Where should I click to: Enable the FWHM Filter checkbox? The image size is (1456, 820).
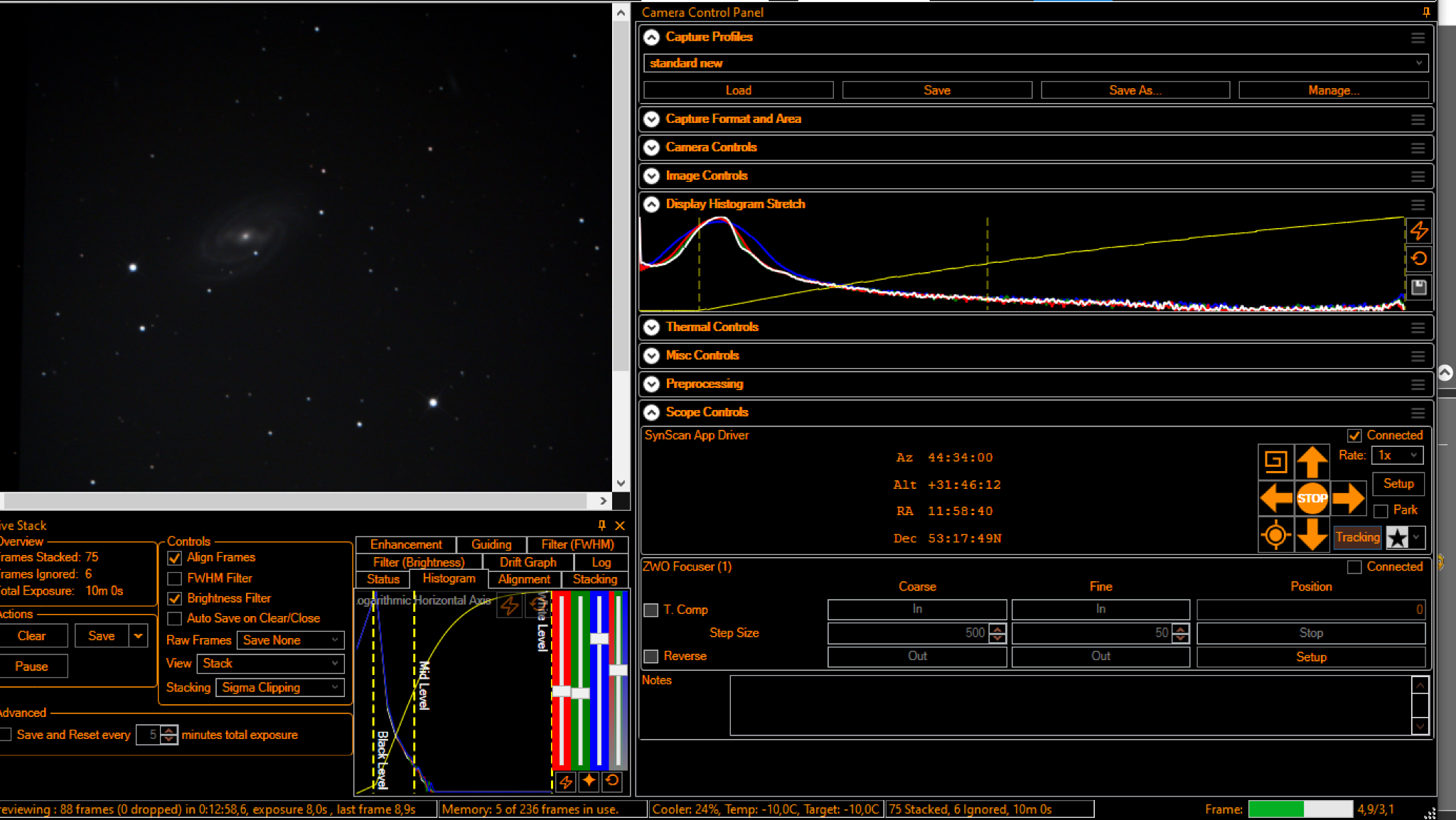coord(174,578)
